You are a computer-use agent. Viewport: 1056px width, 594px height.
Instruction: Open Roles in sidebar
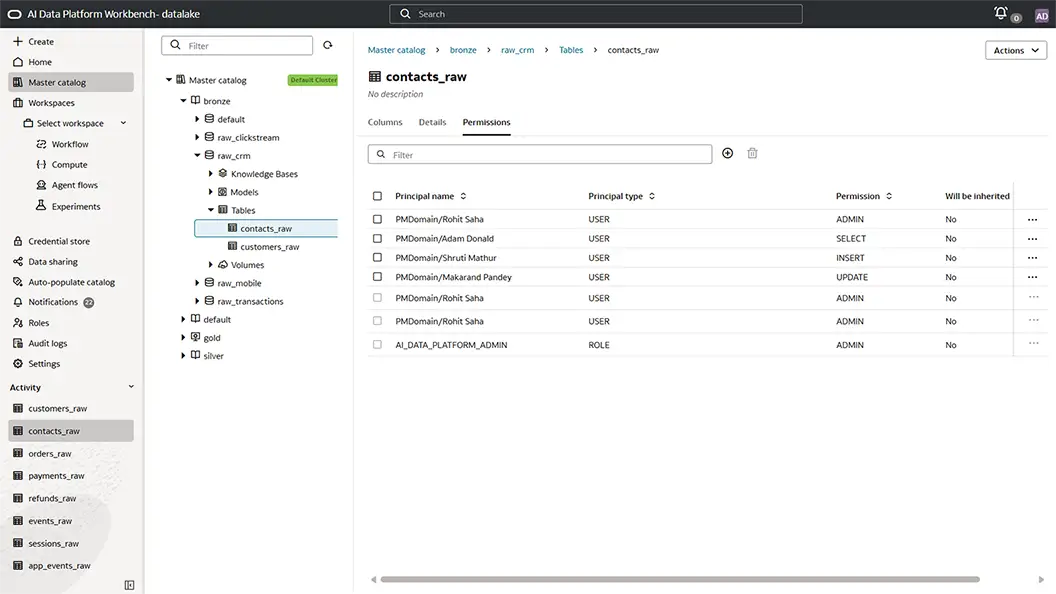(x=38, y=323)
